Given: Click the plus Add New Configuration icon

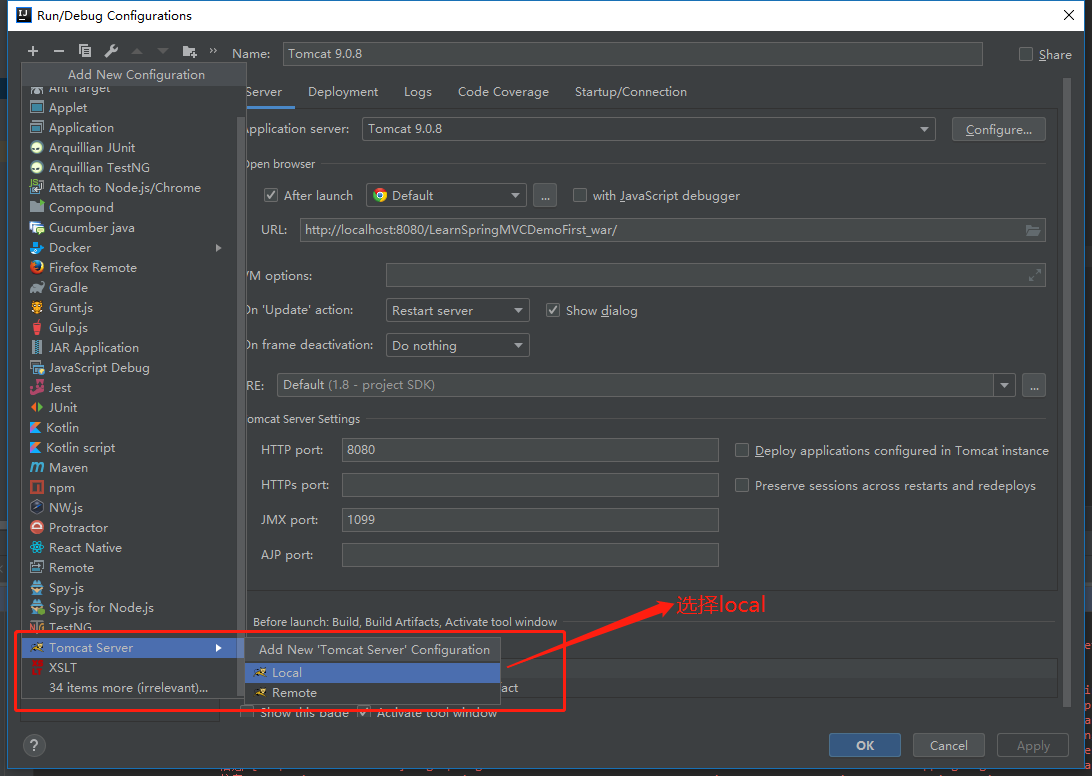Looking at the screenshot, I should click(x=33, y=51).
